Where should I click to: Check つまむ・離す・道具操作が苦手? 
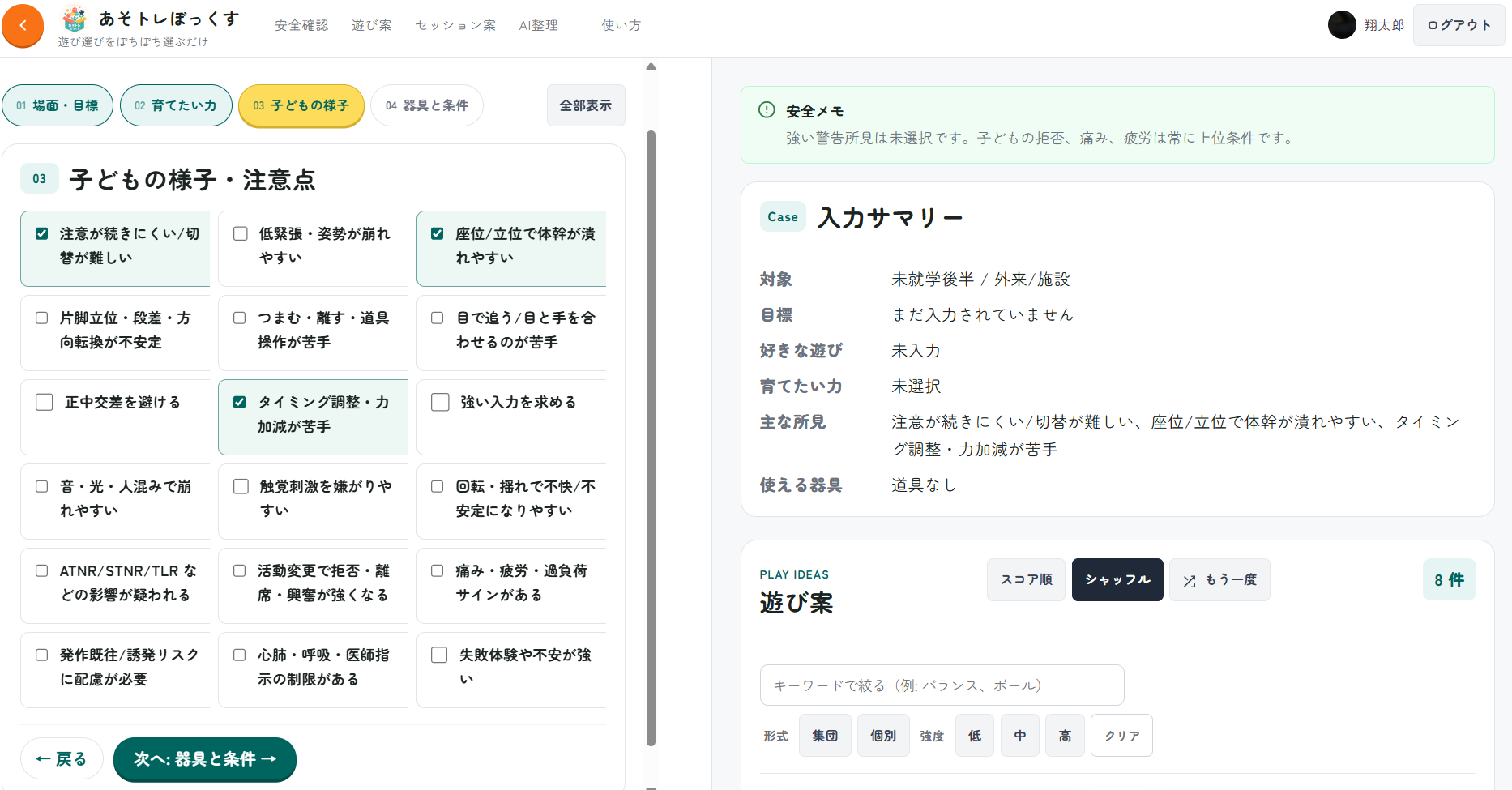click(x=240, y=318)
